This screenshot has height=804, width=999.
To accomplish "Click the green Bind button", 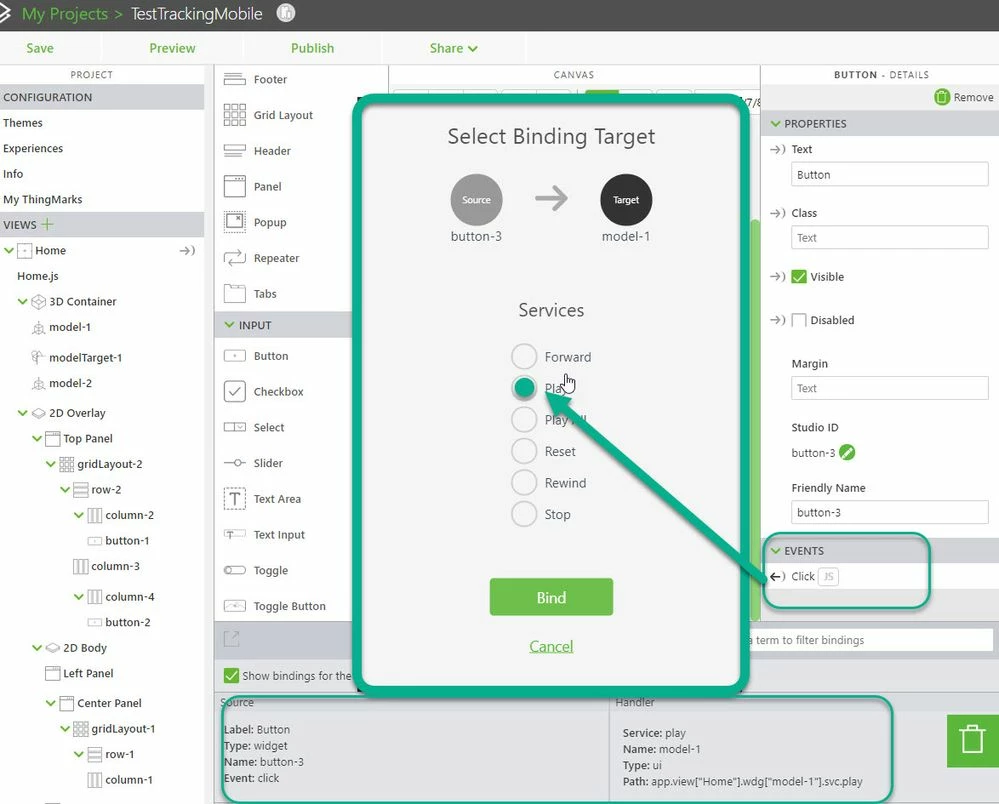I will [x=551, y=597].
